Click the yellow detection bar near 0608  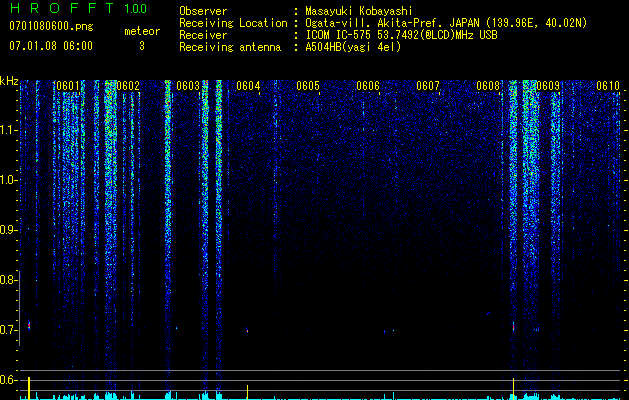(513, 388)
